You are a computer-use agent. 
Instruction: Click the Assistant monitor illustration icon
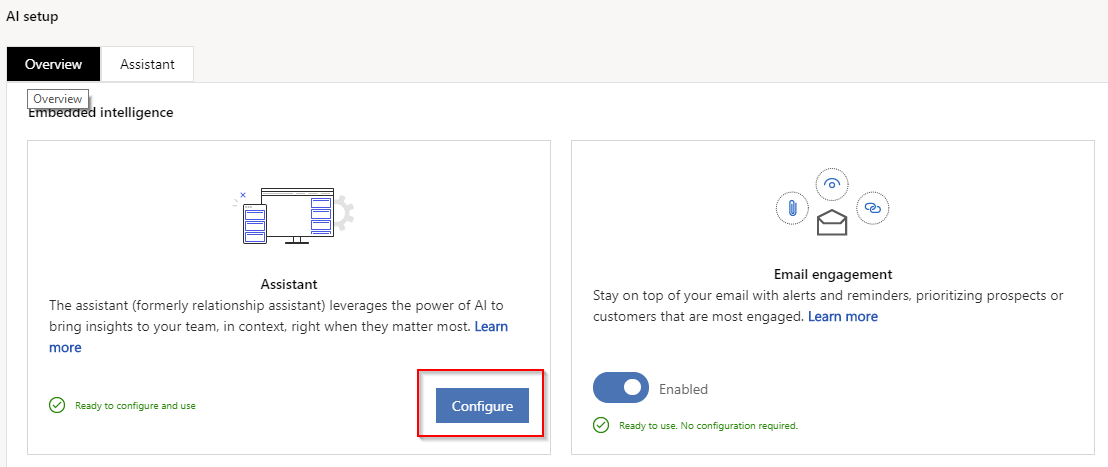click(x=288, y=215)
